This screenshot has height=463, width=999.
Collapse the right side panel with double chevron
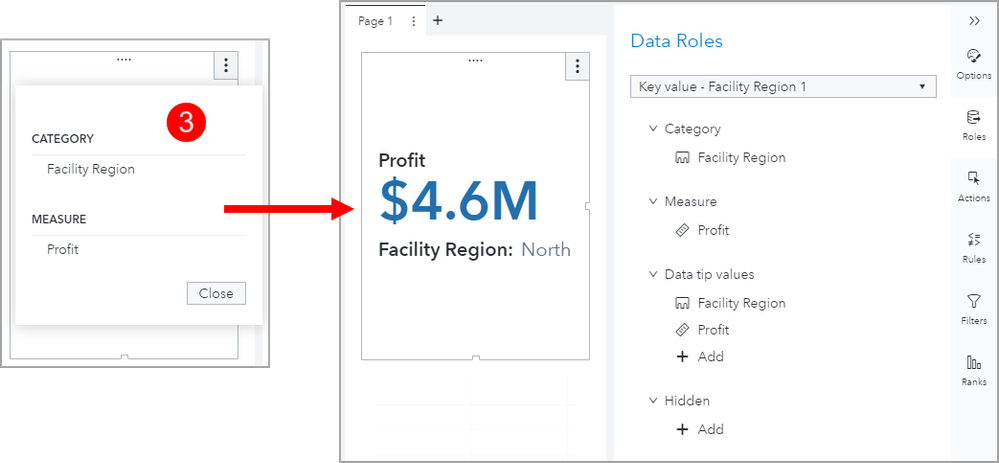click(x=974, y=20)
